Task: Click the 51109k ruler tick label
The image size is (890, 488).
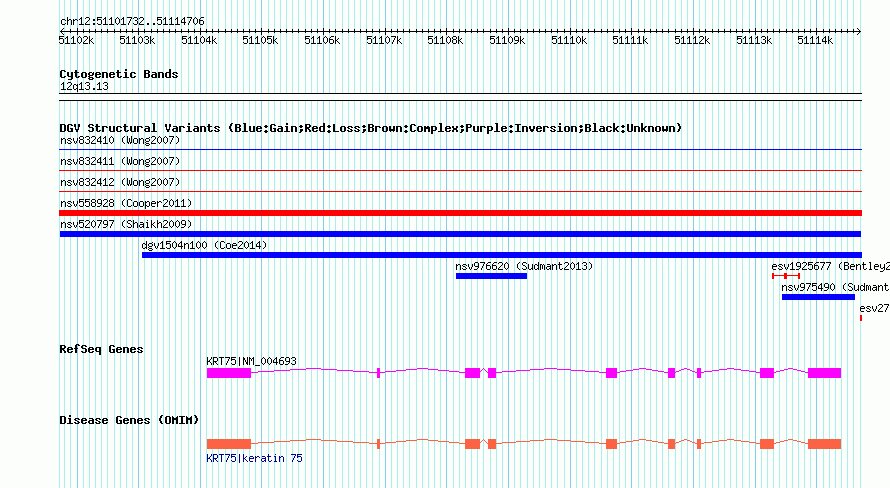Action: (507, 40)
